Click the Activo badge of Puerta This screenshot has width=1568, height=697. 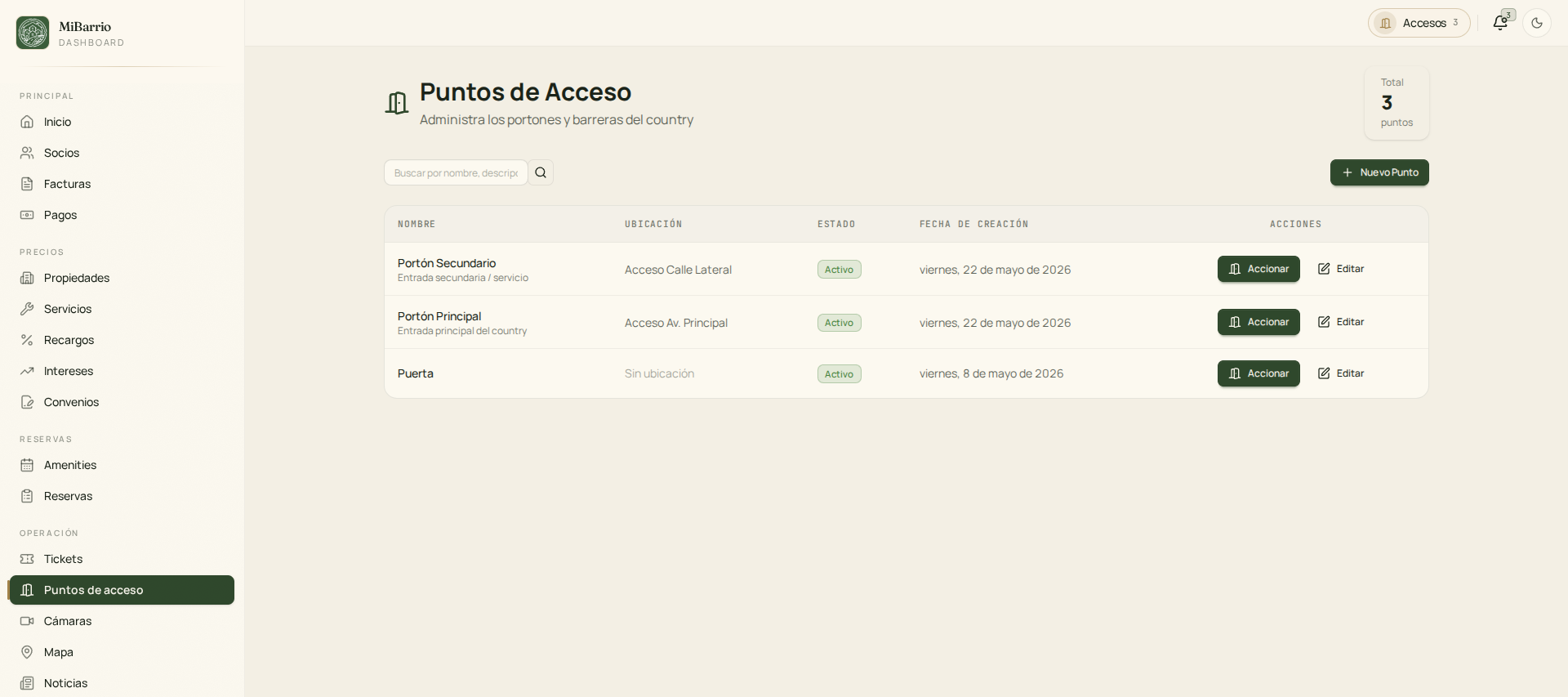pos(839,374)
